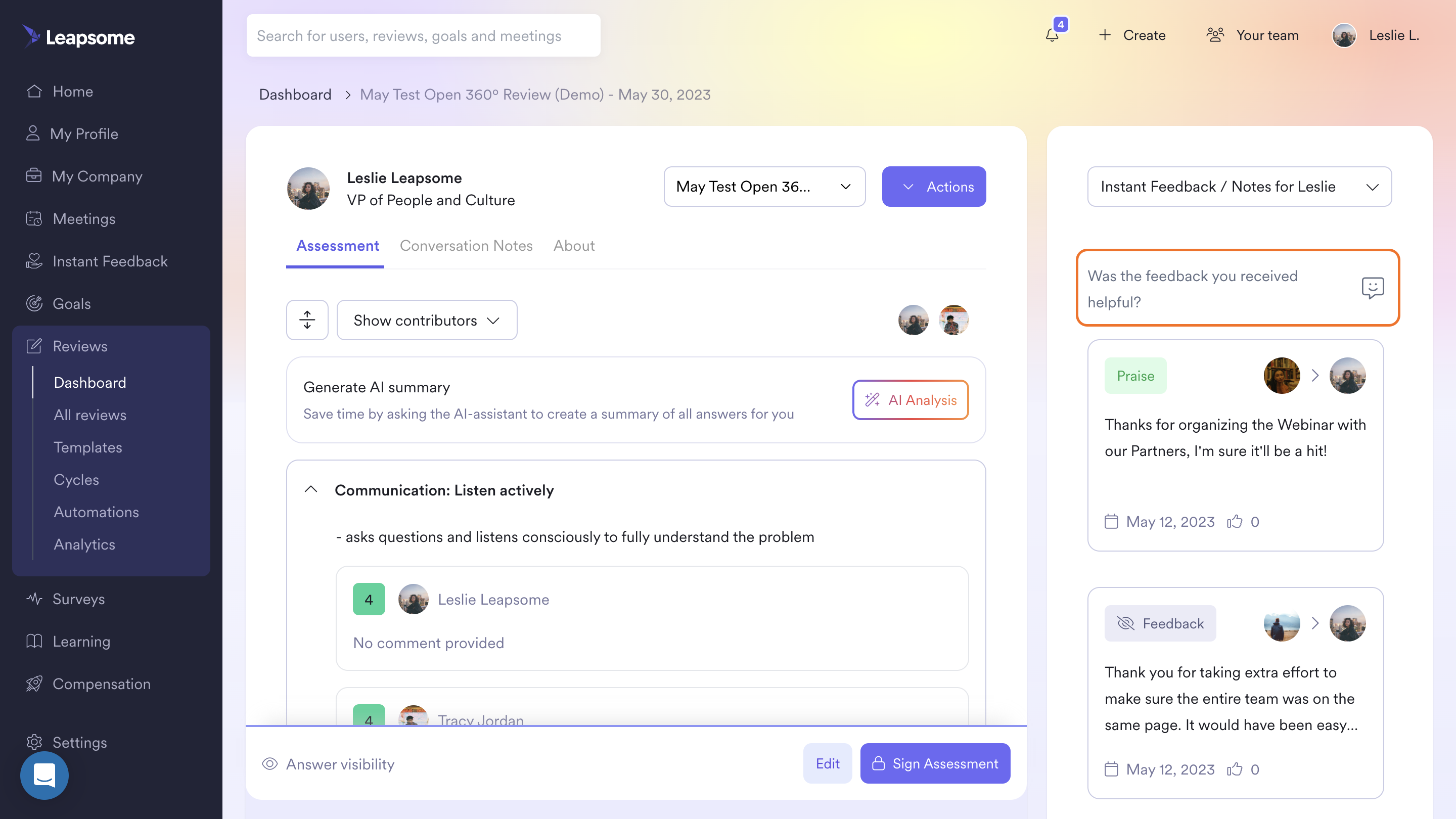1456x819 pixels.
Task: Switch to the Assessment tab
Action: [337, 245]
